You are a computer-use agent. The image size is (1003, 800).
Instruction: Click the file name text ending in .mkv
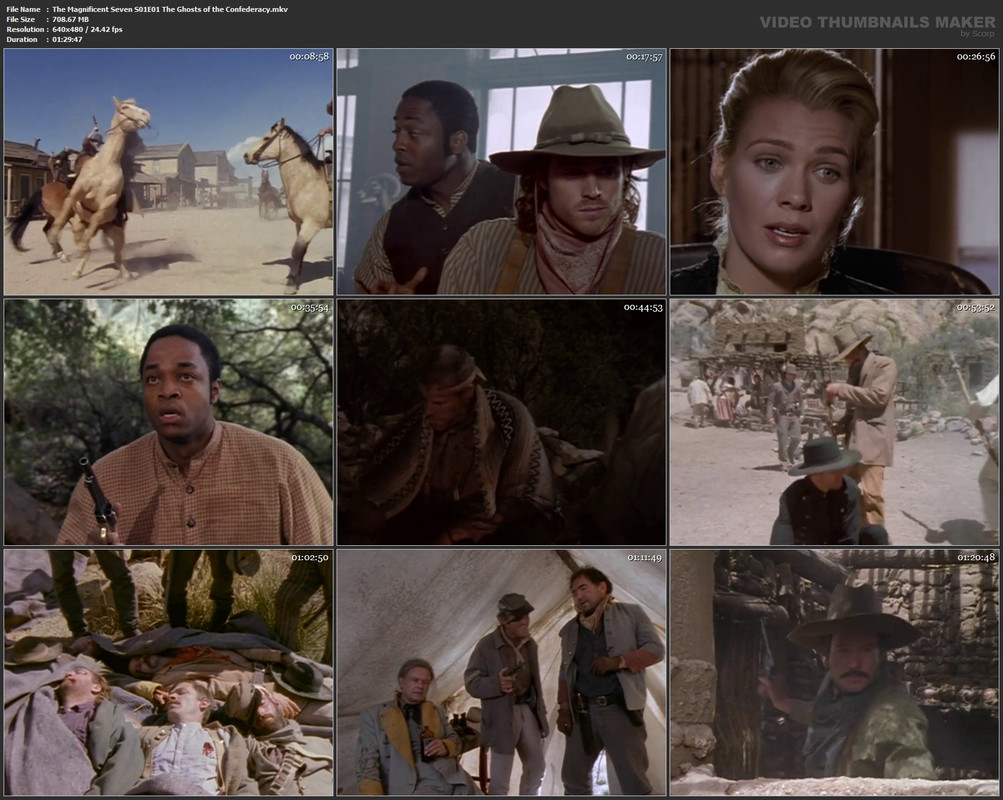click(170, 10)
